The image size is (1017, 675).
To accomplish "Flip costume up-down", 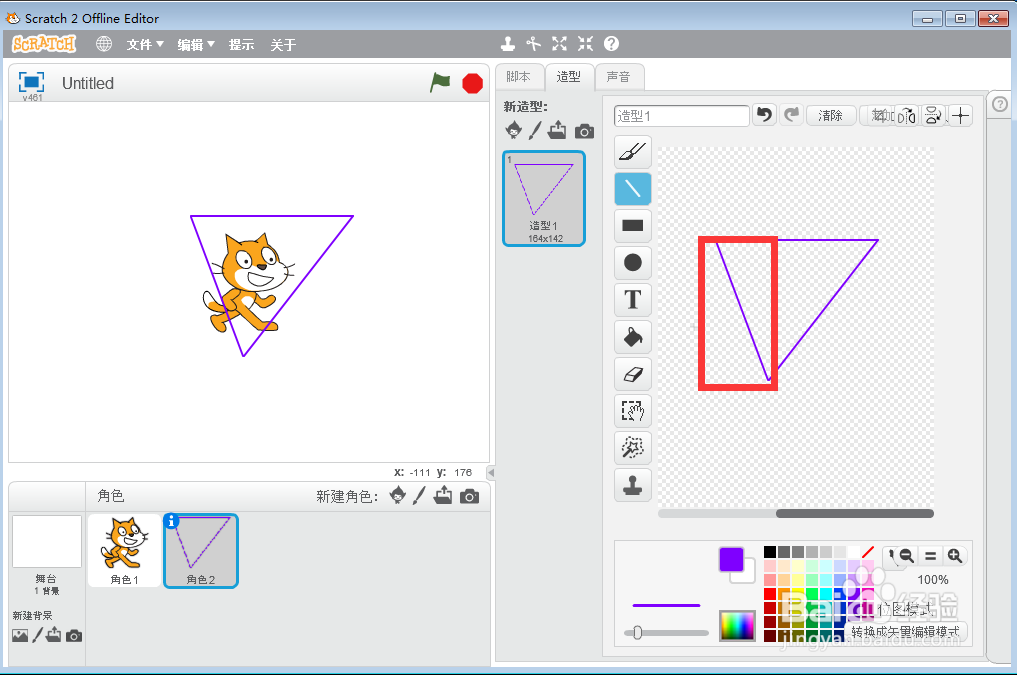I will coord(933,115).
